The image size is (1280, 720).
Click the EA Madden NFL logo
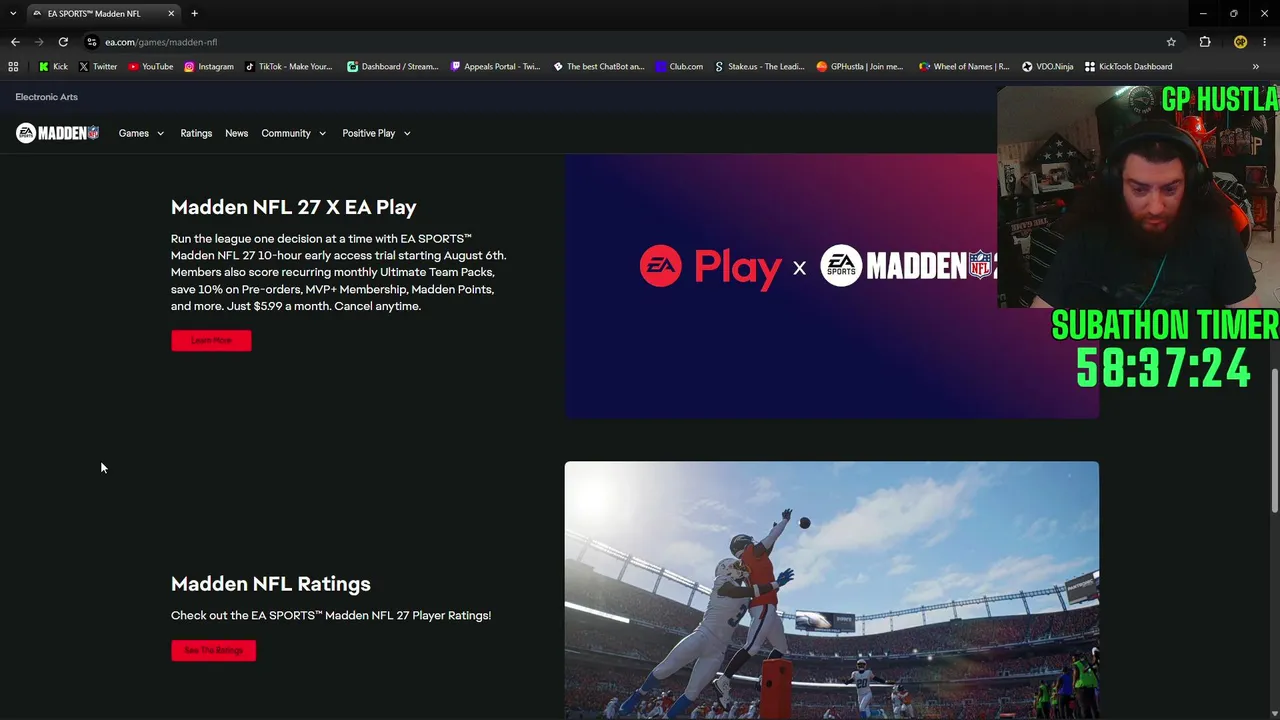pos(57,133)
